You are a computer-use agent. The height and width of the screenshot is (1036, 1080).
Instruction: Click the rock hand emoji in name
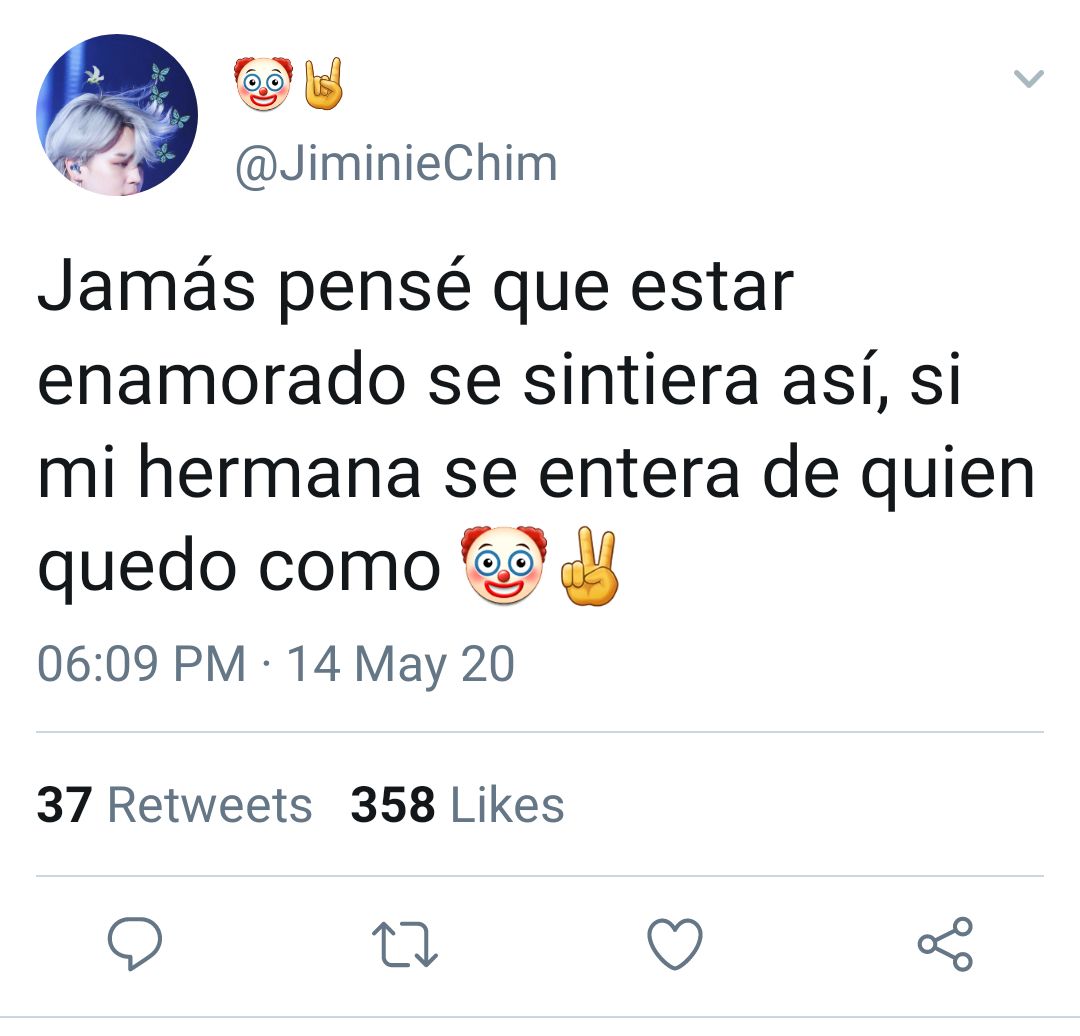click(323, 83)
